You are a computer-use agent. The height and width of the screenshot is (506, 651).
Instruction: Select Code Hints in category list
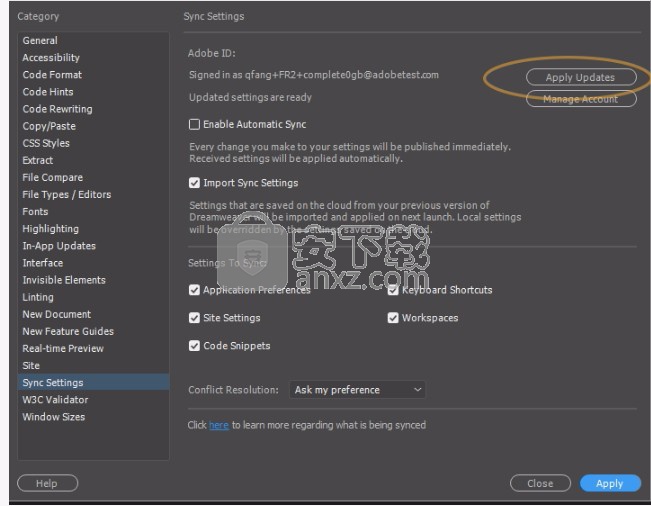point(93,92)
